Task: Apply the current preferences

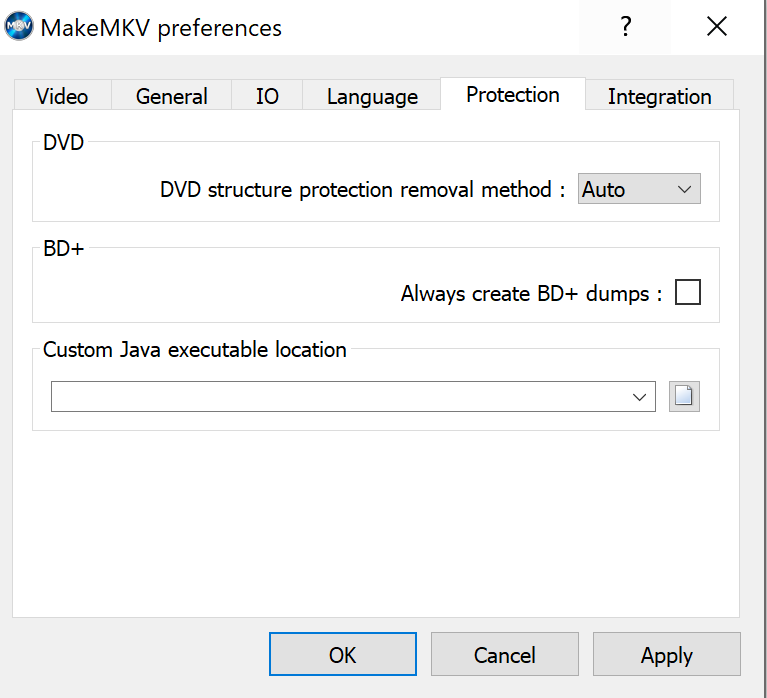Action: pyautogui.click(x=667, y=655)
